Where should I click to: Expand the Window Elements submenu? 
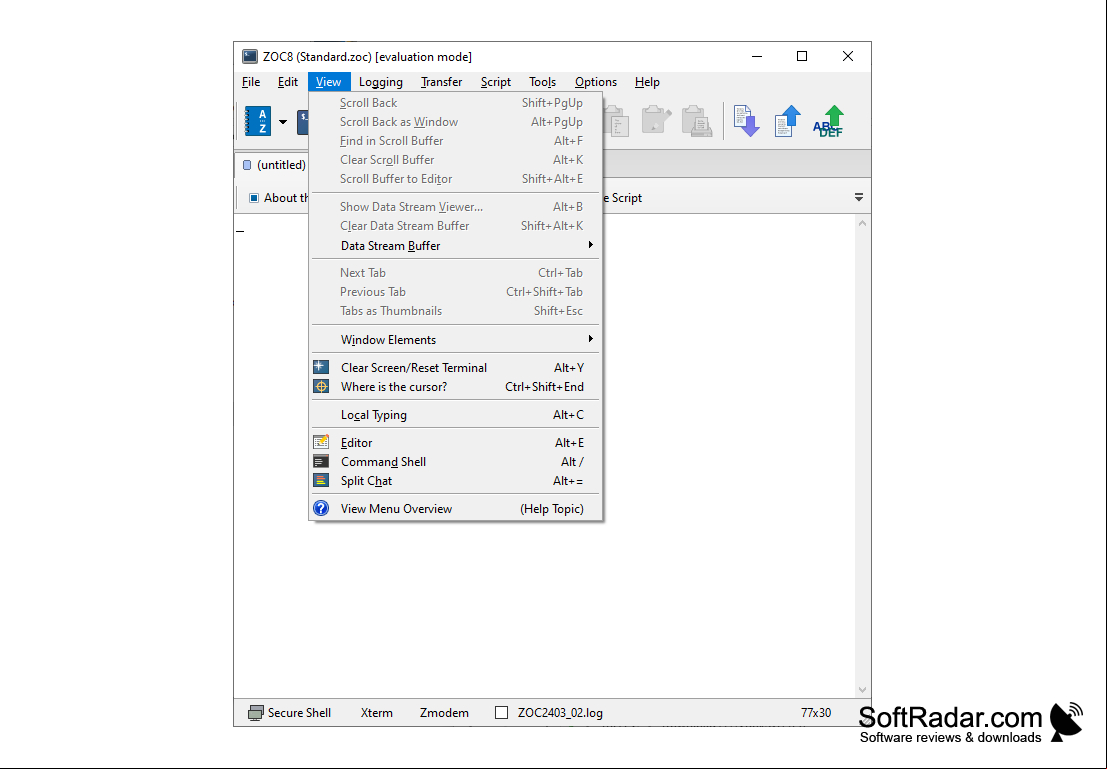[456, 339]
